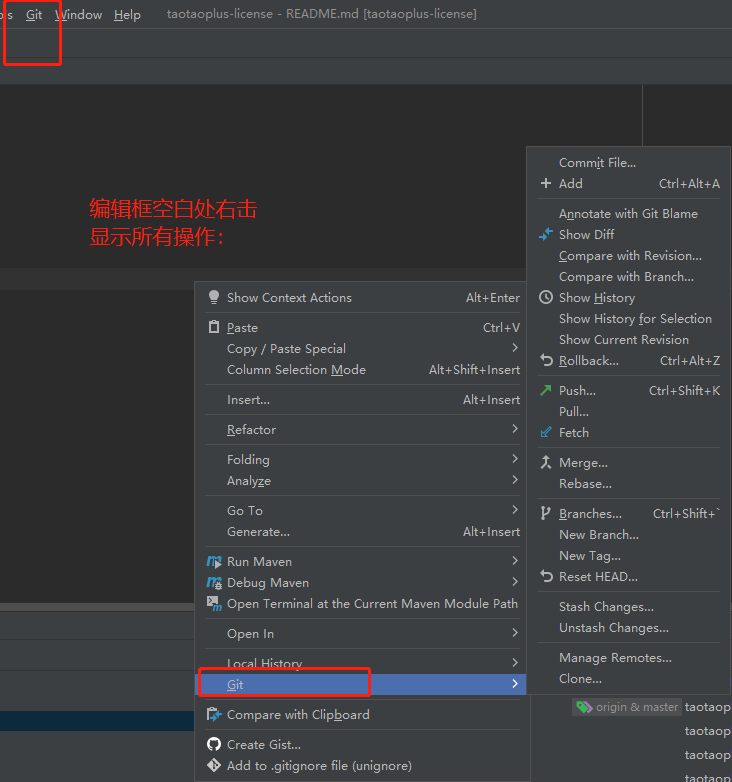The image size is (732, 782).
Task: Choose Compare with Branch...
Action: point(626,276)
